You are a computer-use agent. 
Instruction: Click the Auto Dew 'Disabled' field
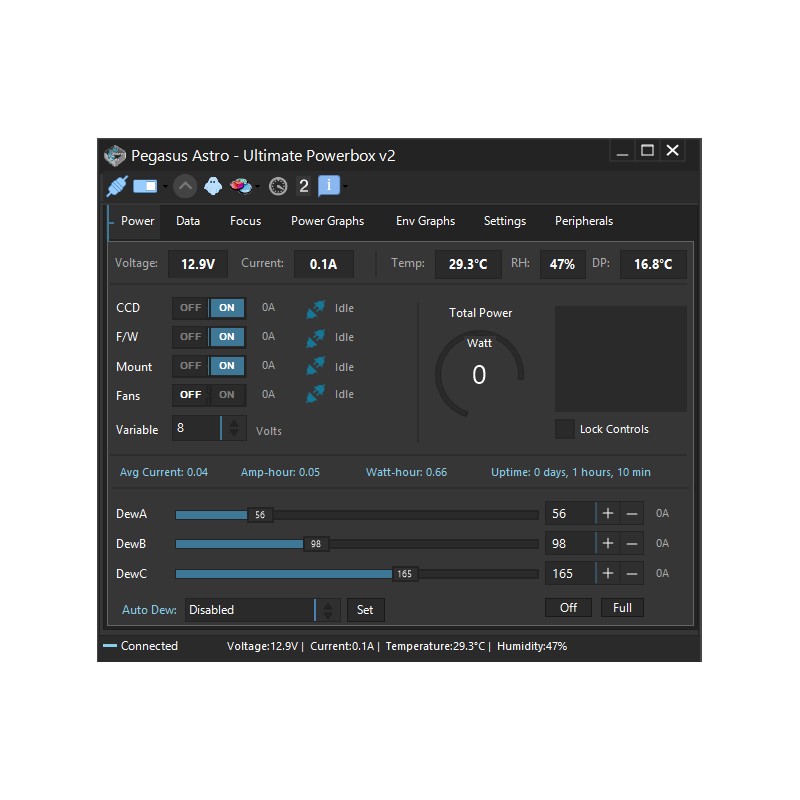(x=250, y=610)
